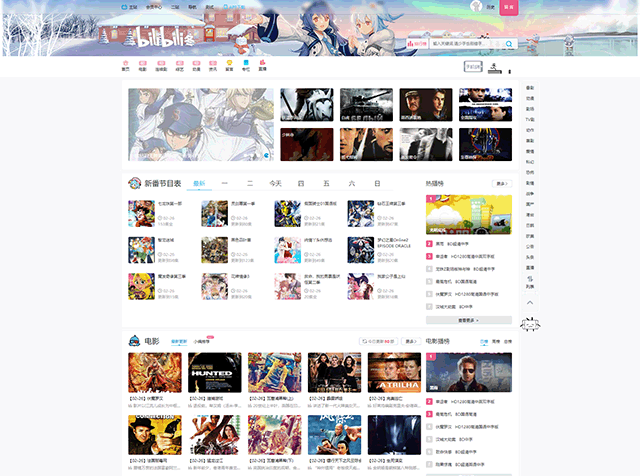Click the bilibili logo in the banner
640x476 pixels.
point(164,38)
